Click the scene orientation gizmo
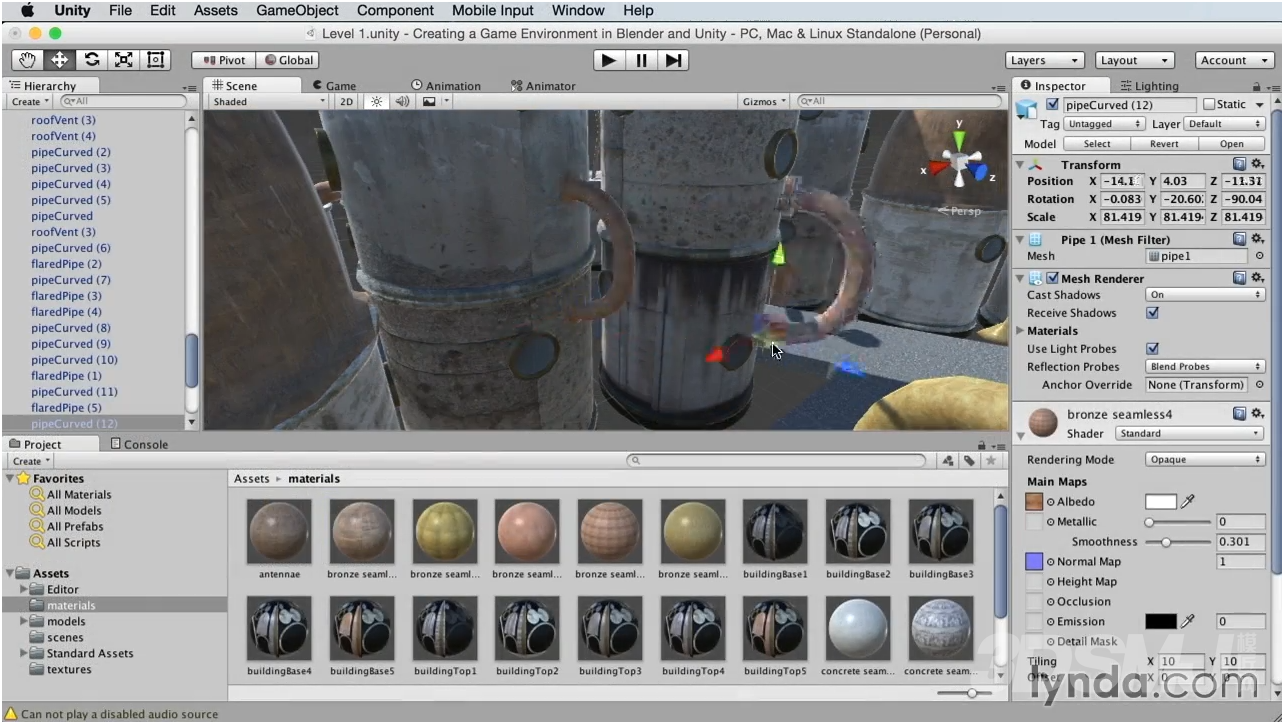 [960, 163]
